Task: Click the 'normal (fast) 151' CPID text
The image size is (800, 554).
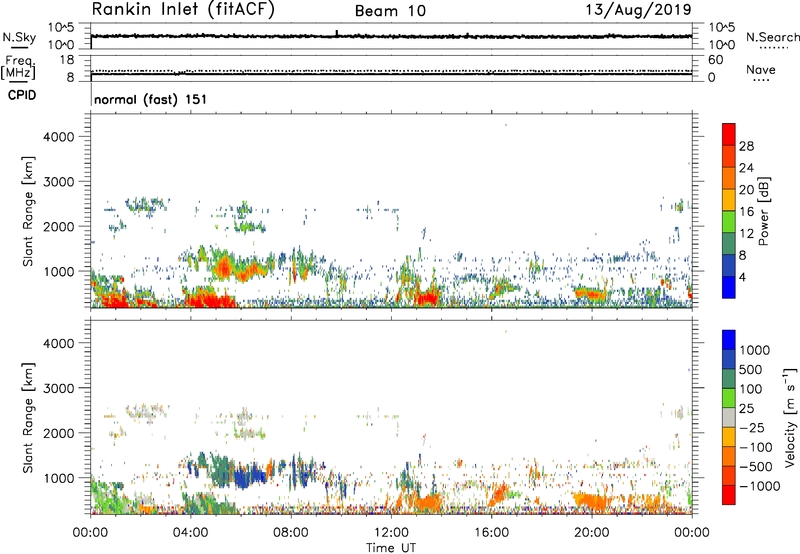Action: [x=151, y=99]
